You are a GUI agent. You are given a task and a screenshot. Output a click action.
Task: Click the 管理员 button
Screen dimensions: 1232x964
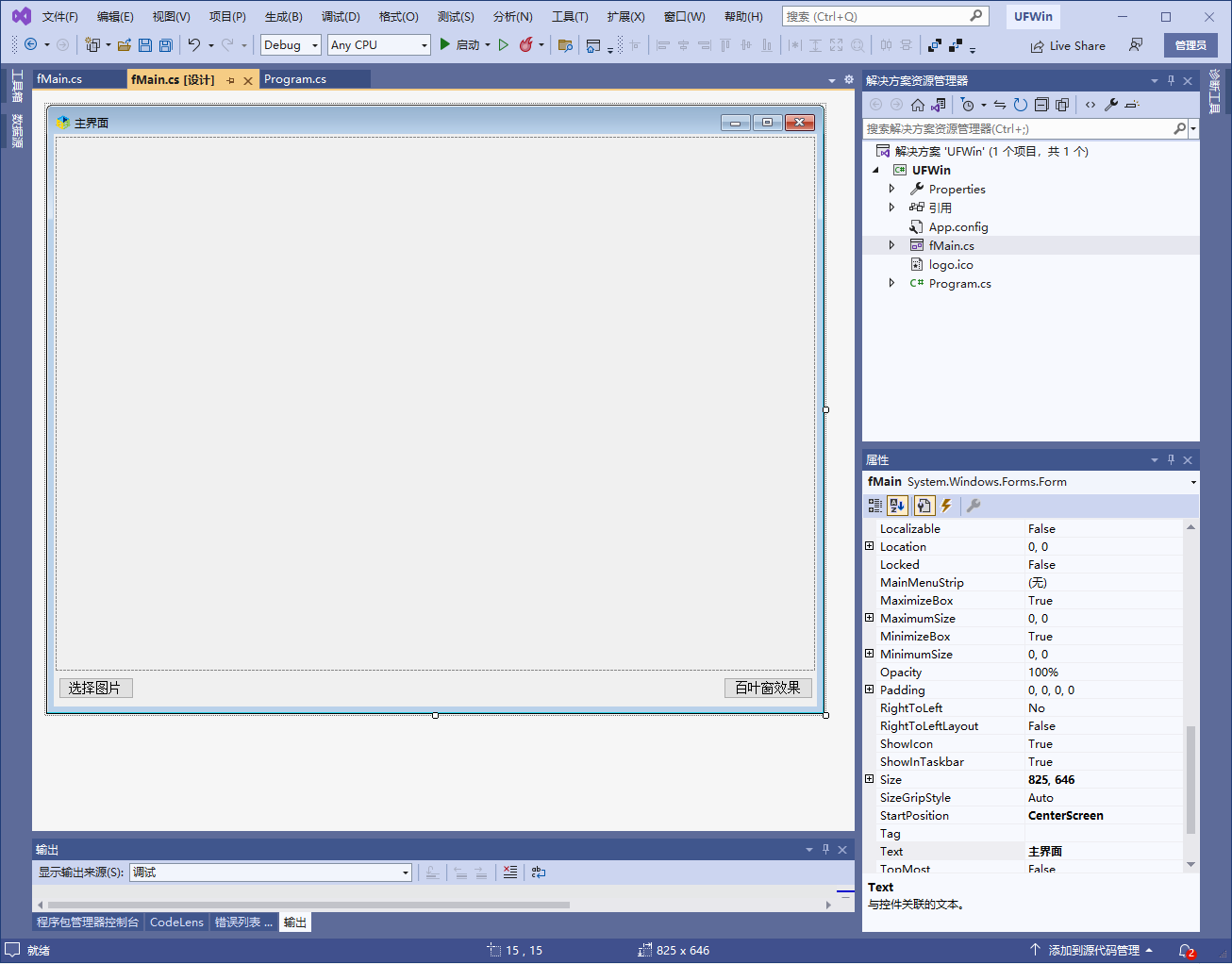pyautogui.click(x=1190, y=45)
